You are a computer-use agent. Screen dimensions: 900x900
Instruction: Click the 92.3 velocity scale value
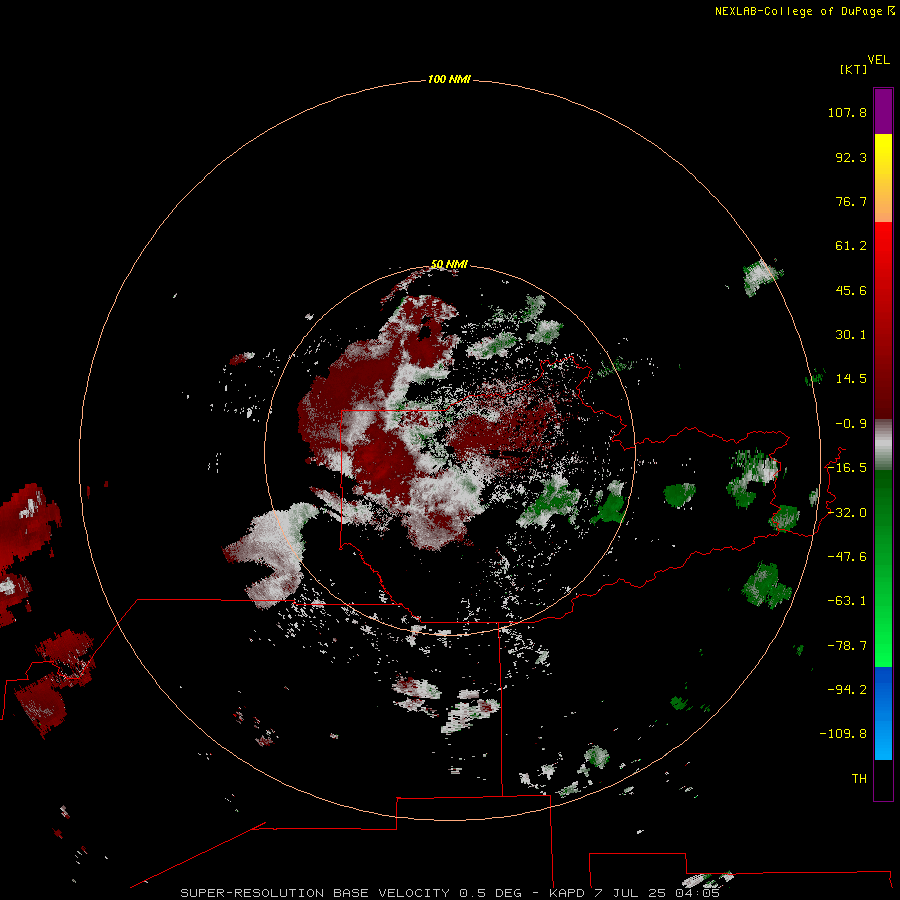tap(851, 157)
